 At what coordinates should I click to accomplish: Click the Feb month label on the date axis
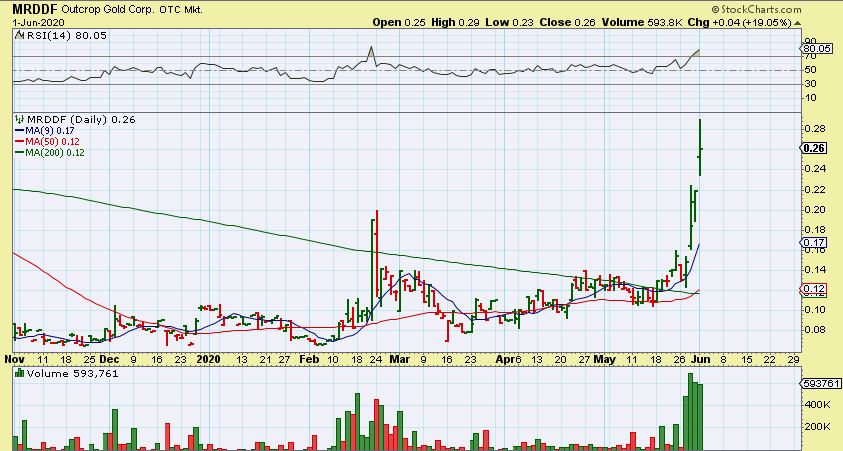coord(310,359)
